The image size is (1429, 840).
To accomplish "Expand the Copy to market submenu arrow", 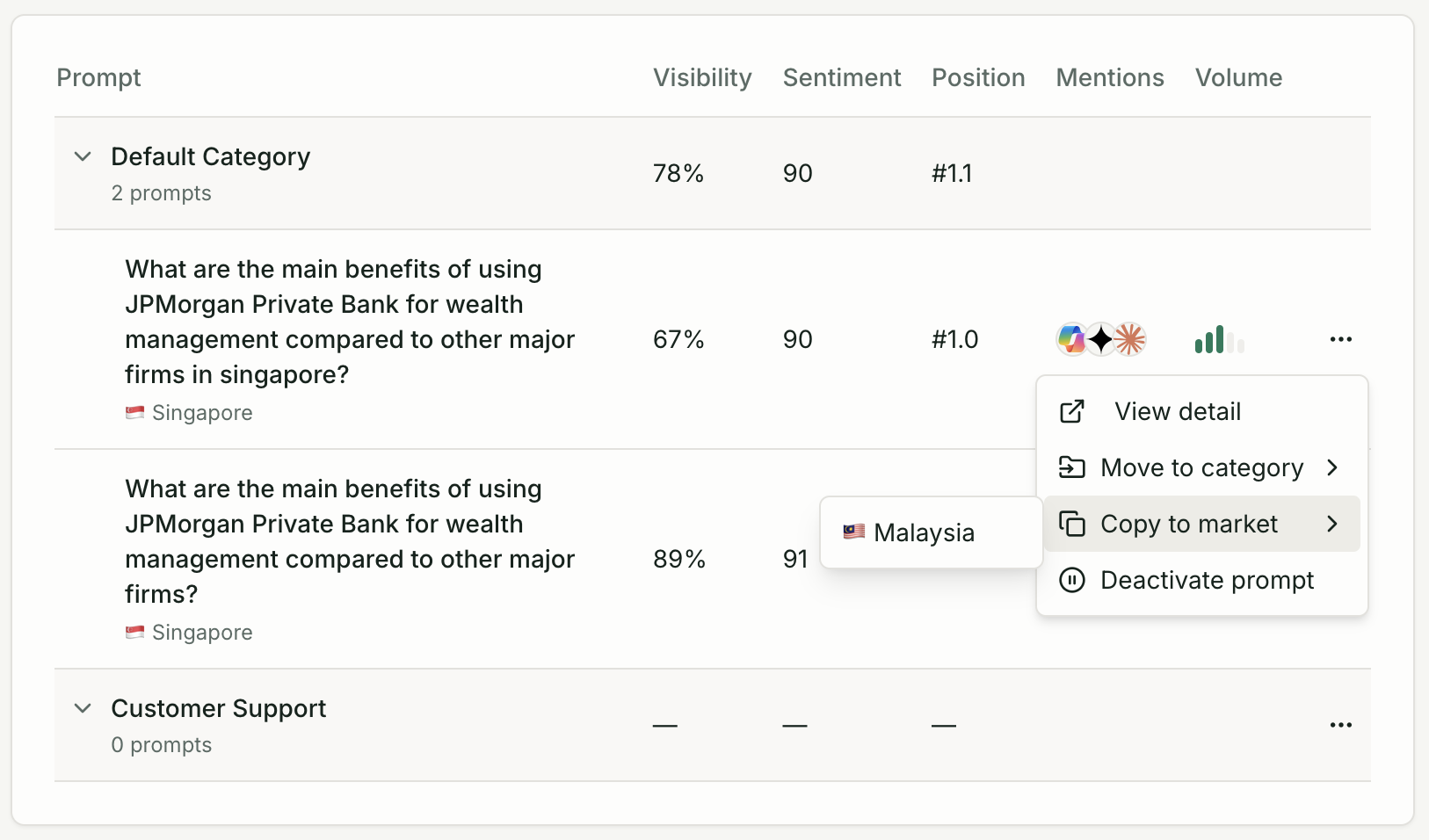I will [1332, 524].
